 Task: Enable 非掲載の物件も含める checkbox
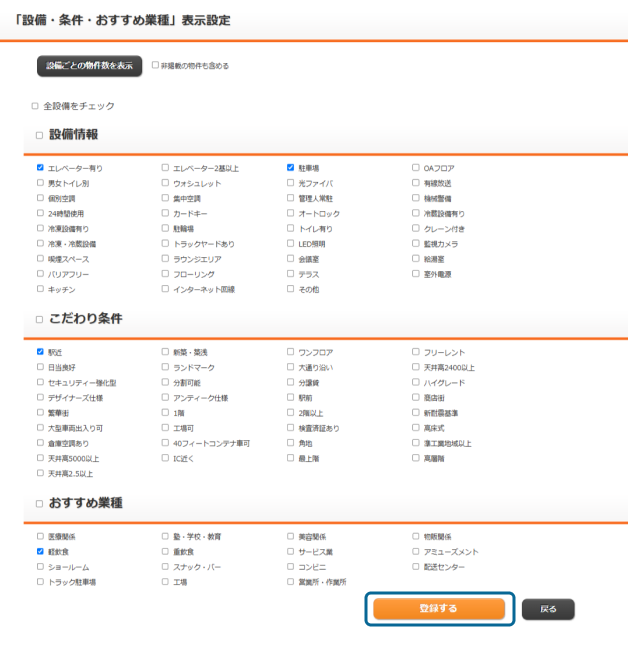[x=155, y=66]
